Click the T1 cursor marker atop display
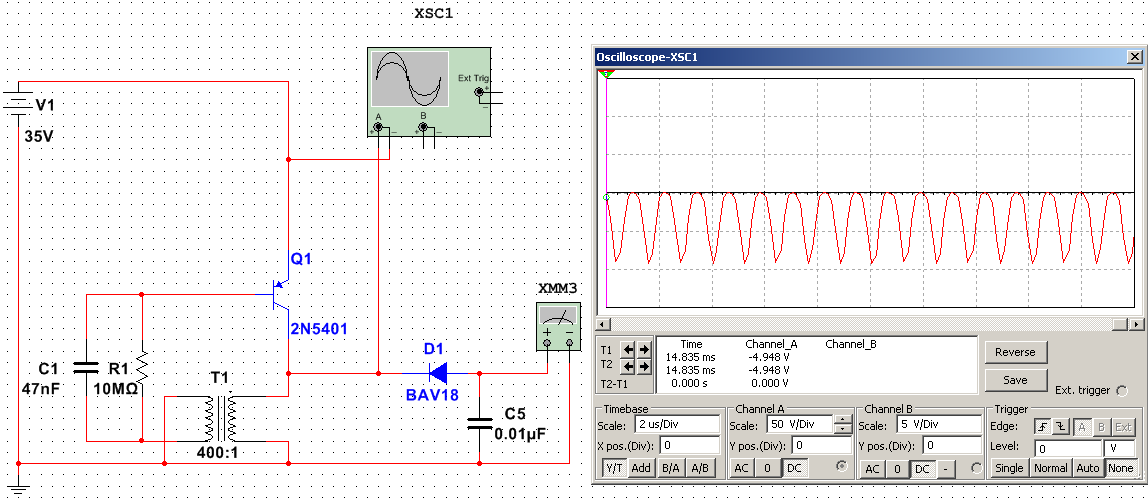Viewport: 1148px width, 503px height. point(605,74)
